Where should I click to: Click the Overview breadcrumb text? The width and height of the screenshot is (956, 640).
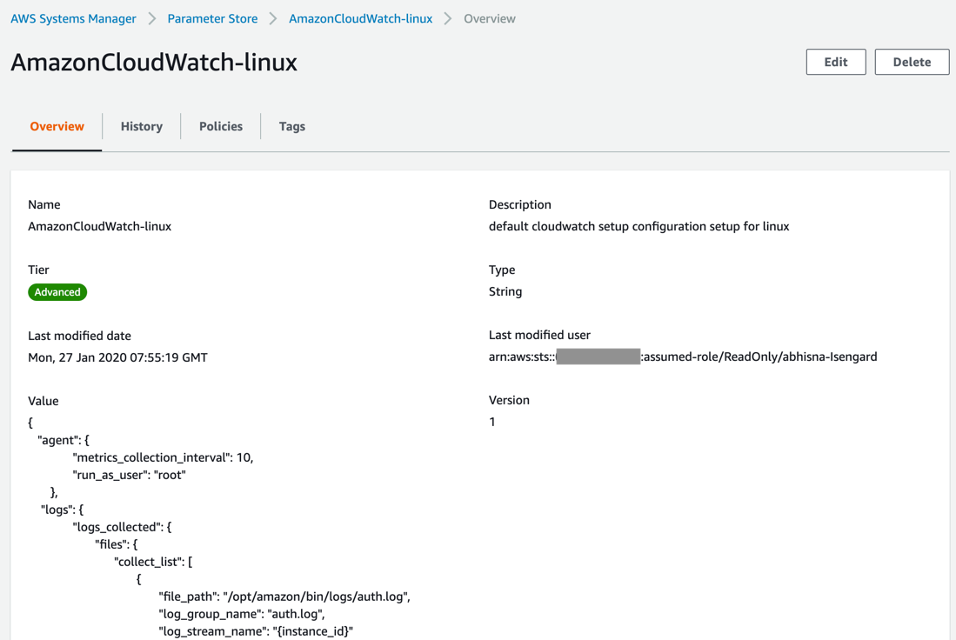click(x=489, y=18)
